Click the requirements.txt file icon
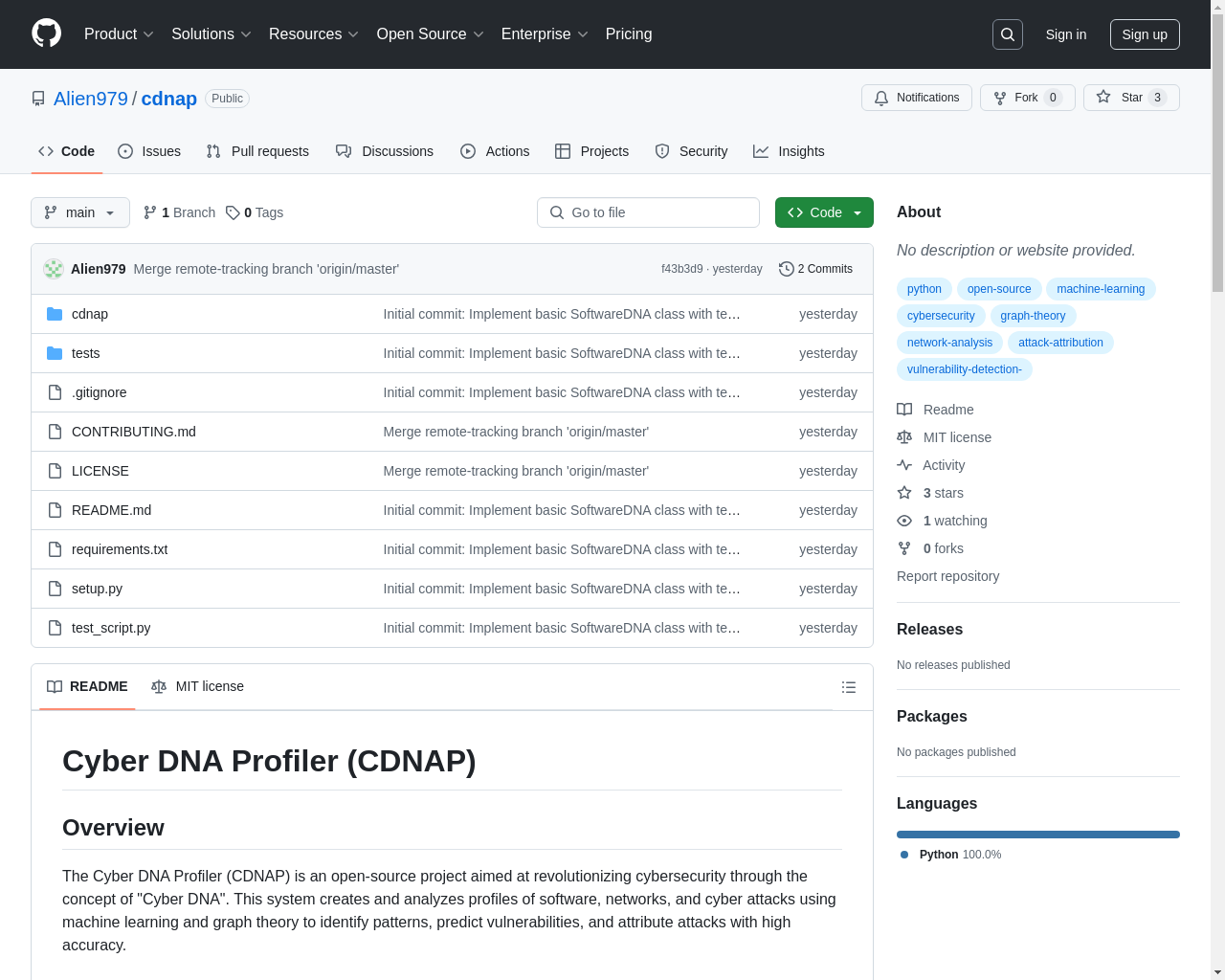This screenshot has width=1225, height=980. click(55, 549)
